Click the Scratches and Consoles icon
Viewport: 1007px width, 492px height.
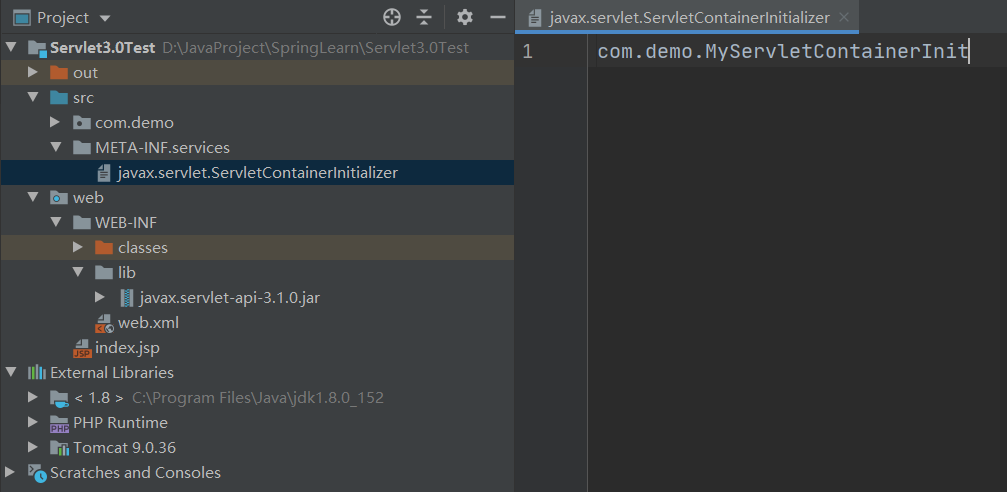click(37, 473)
